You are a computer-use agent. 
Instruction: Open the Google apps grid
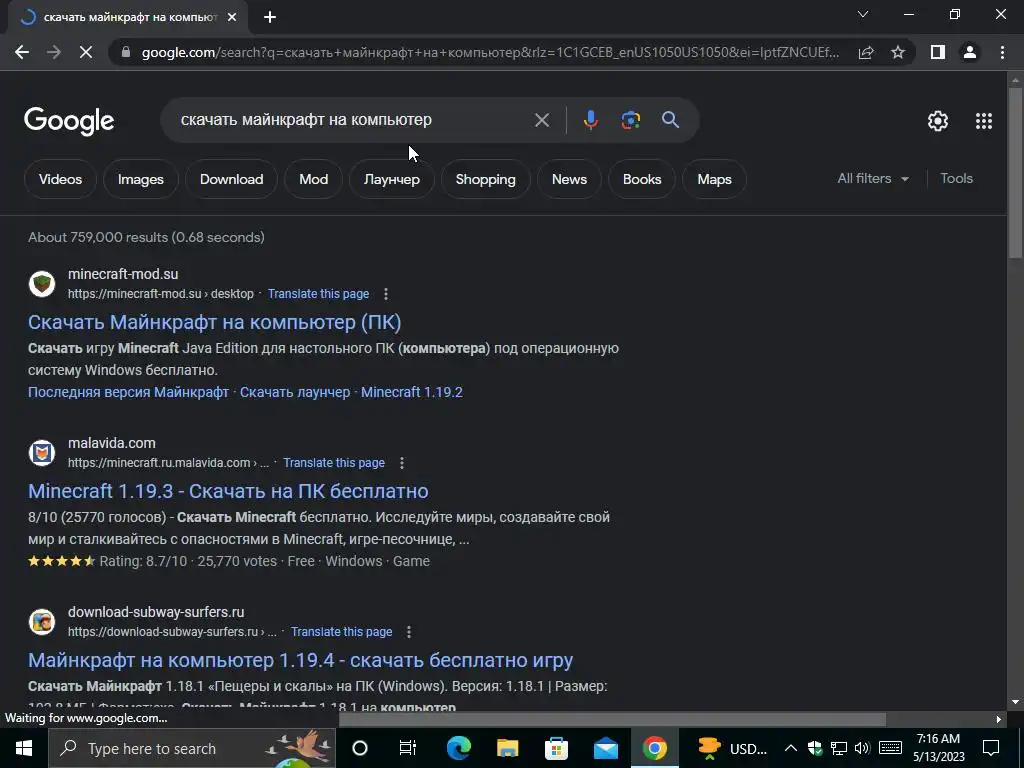[984, 121]
